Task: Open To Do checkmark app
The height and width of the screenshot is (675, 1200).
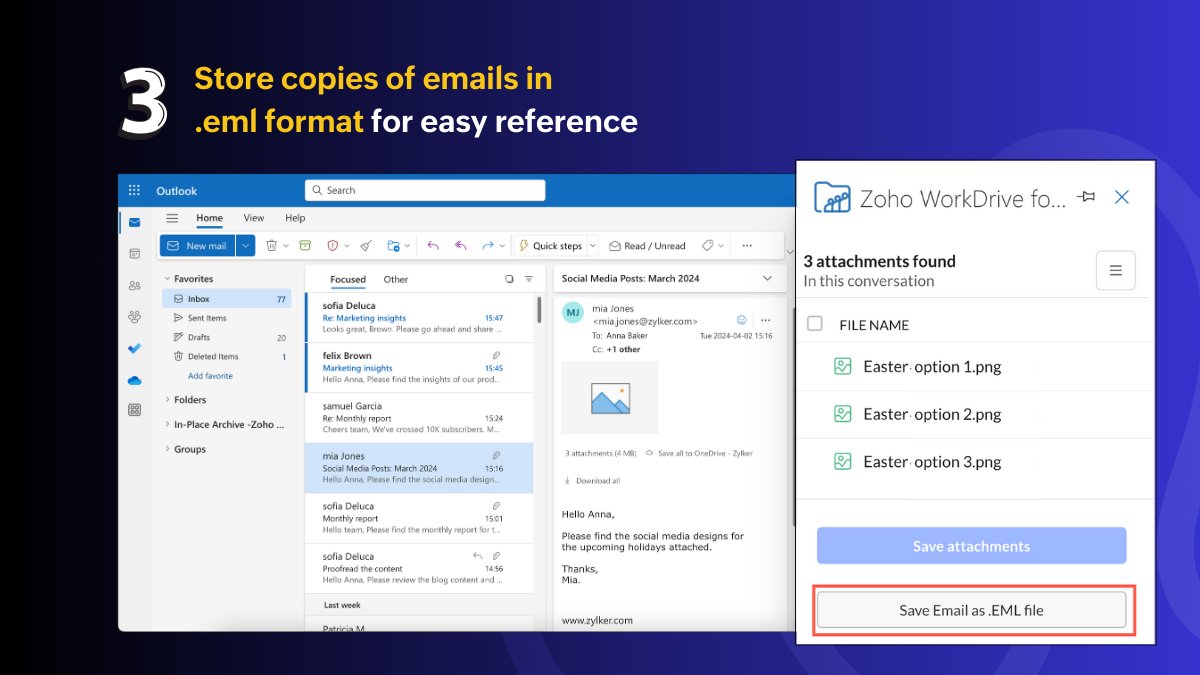Action: [x=134, y=348]
